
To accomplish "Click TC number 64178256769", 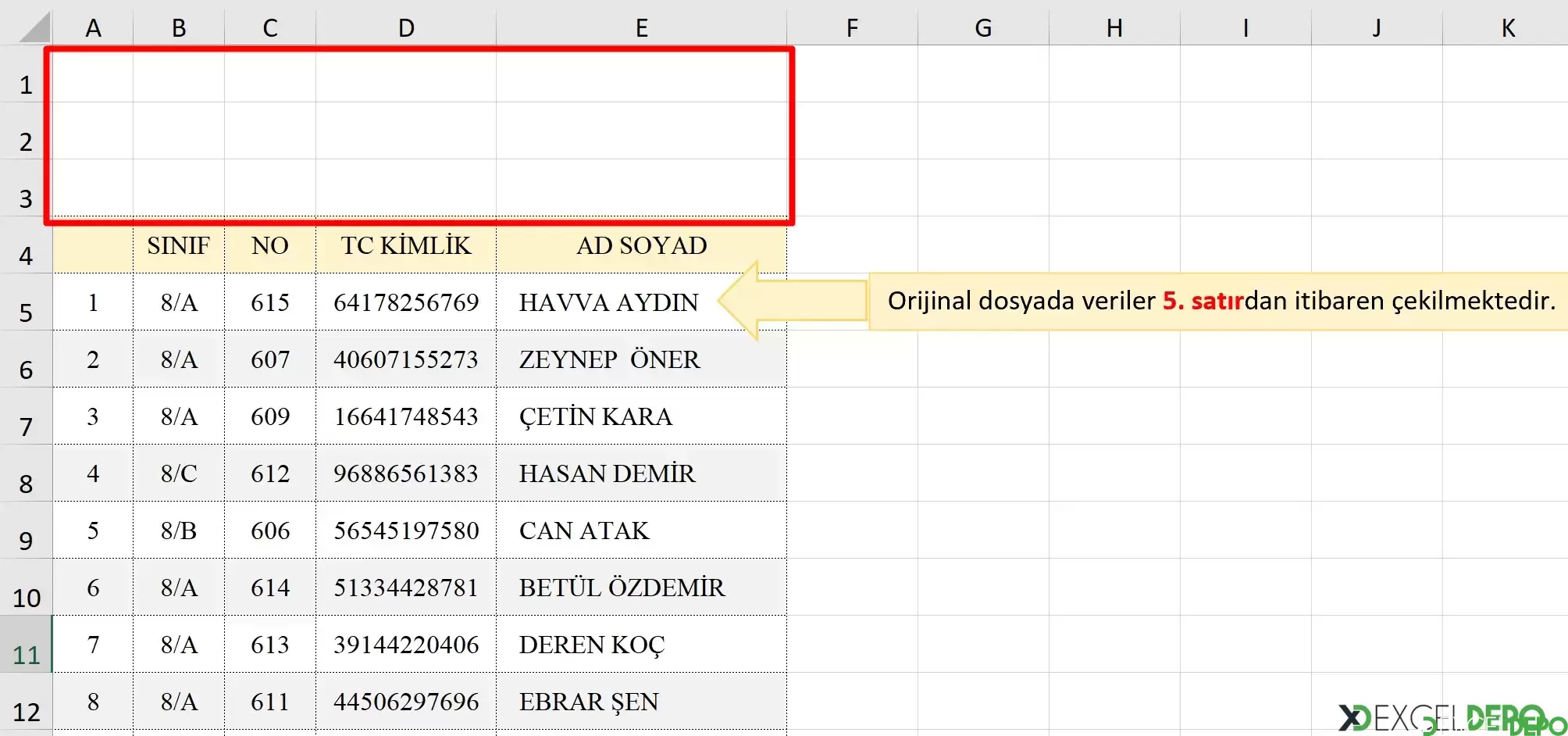I will point(406,302).
